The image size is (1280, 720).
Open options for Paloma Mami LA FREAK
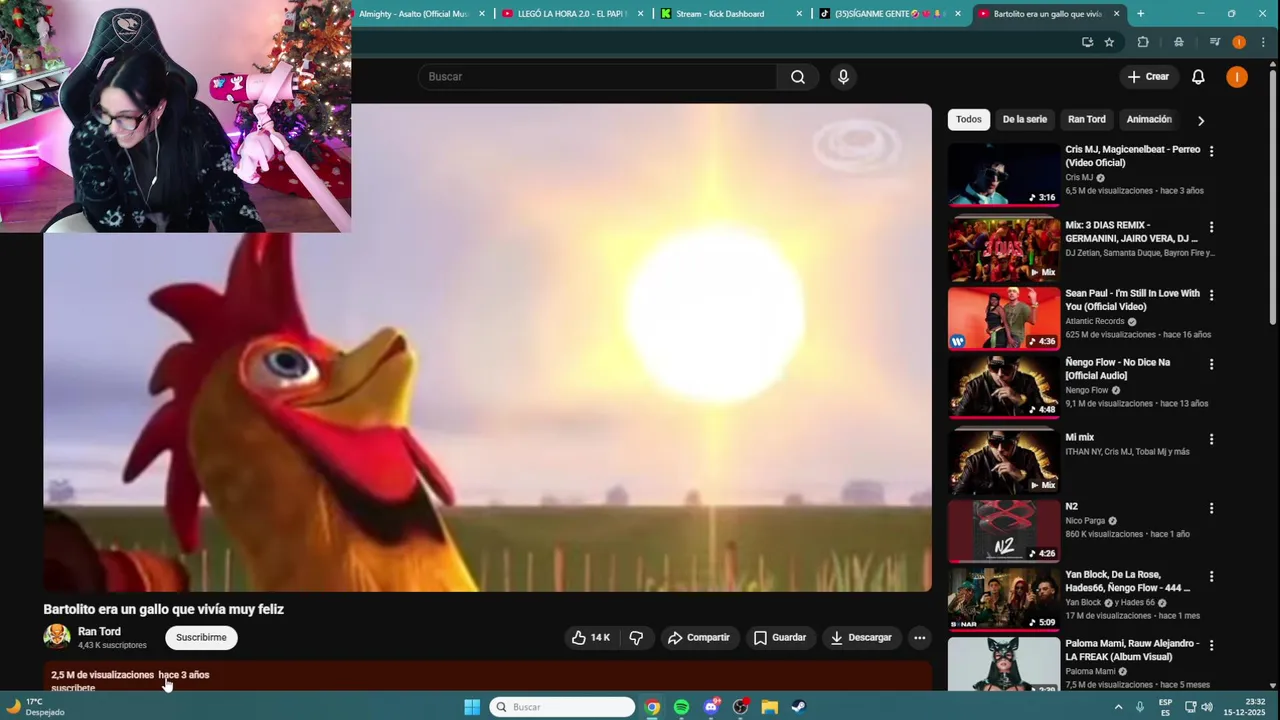1211,645
